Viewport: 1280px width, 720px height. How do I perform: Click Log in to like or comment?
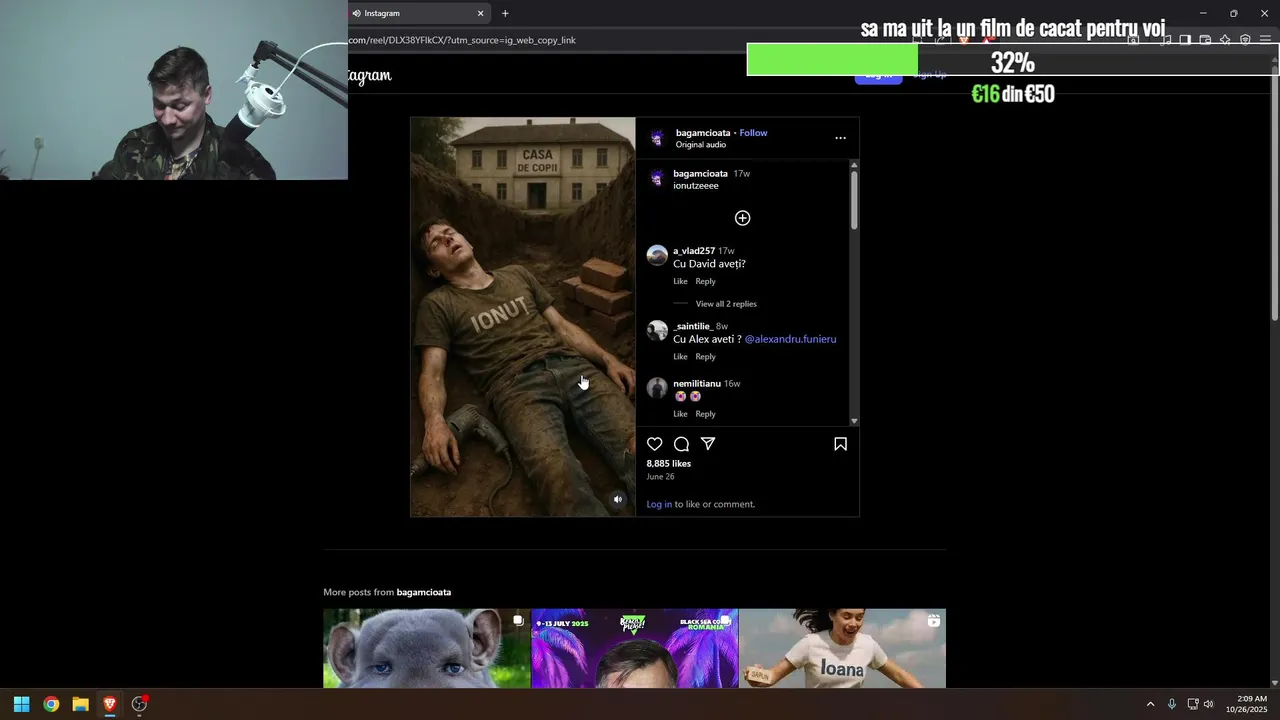(659, 504)
